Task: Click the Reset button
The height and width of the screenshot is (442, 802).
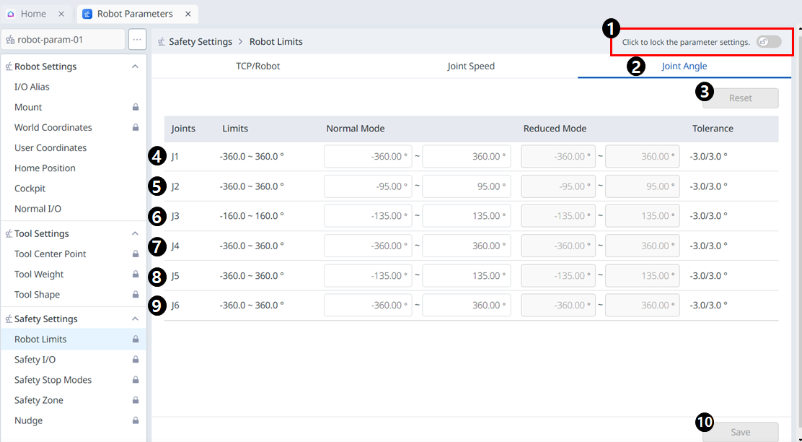Action: [x=740, y=98]
